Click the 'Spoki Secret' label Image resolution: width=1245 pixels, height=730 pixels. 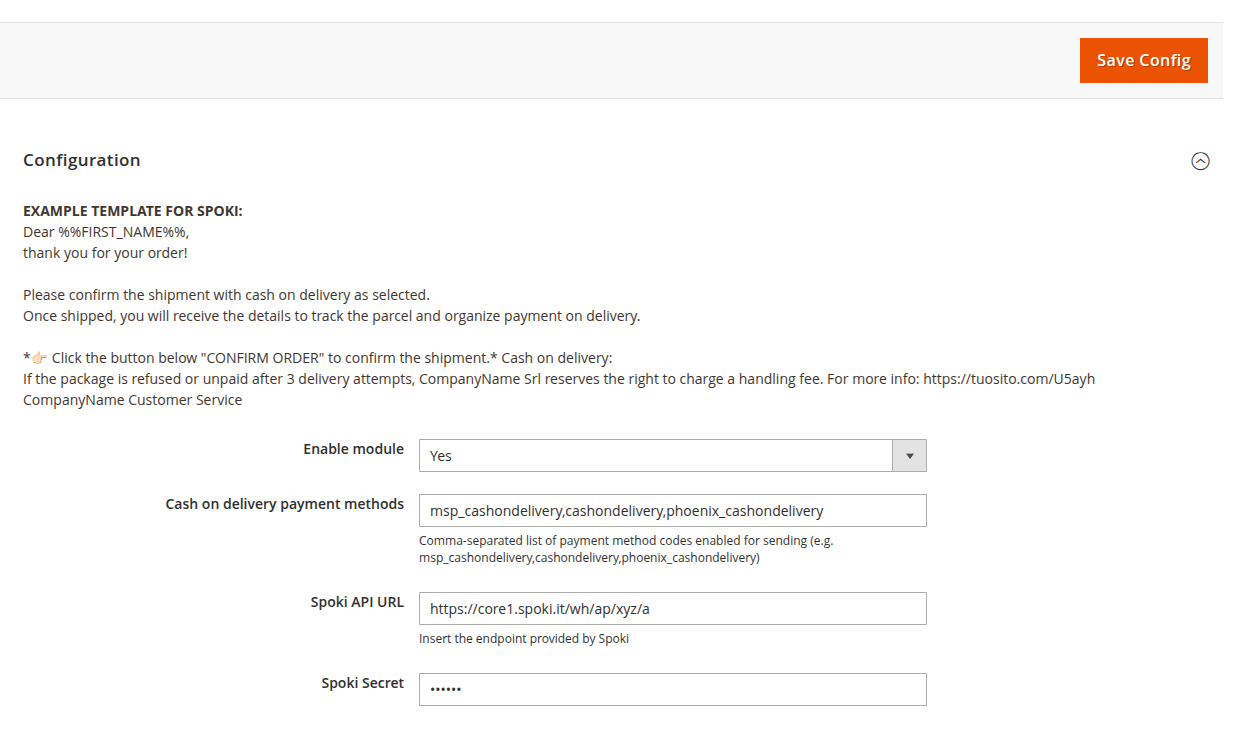coord(362,683)
